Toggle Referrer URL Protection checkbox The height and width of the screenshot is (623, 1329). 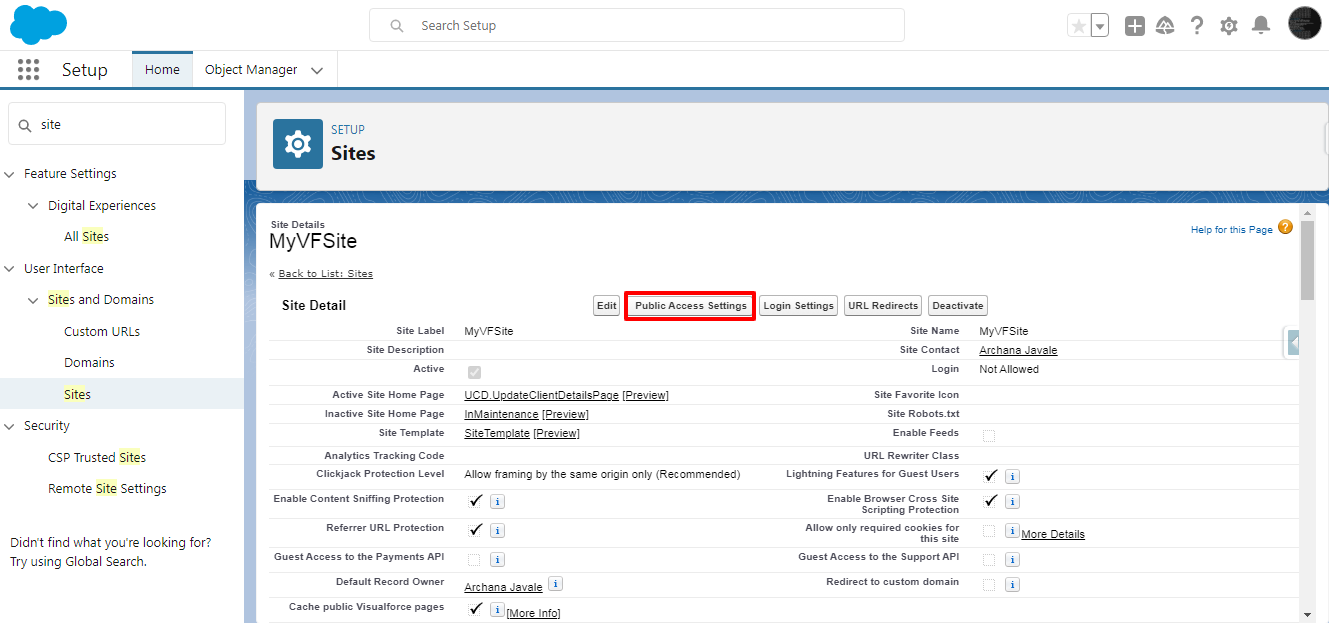tap(476, 529)
